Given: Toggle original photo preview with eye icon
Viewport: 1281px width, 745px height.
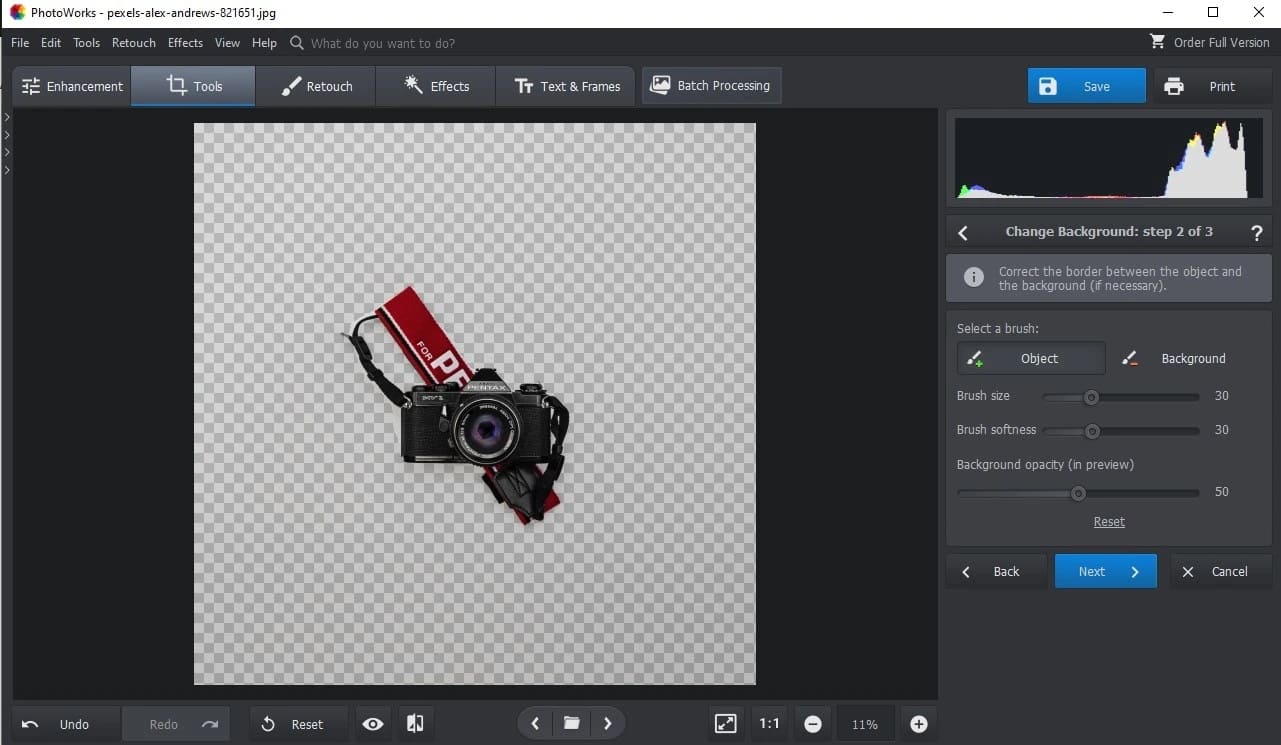Looking at the screenshot, I should click(372, 723).
